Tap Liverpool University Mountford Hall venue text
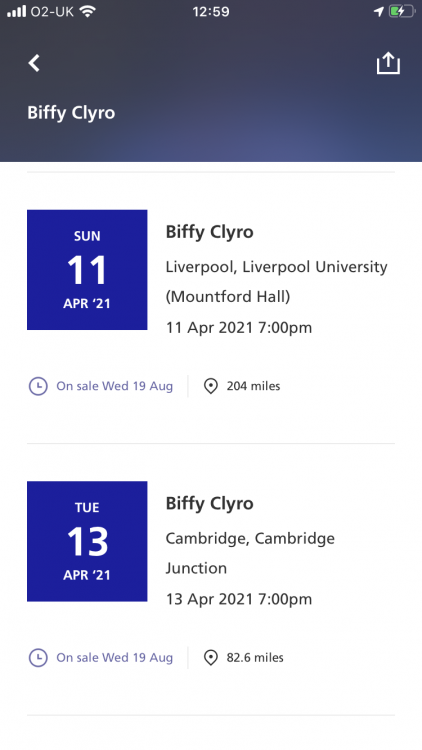 tap(277, 282)
